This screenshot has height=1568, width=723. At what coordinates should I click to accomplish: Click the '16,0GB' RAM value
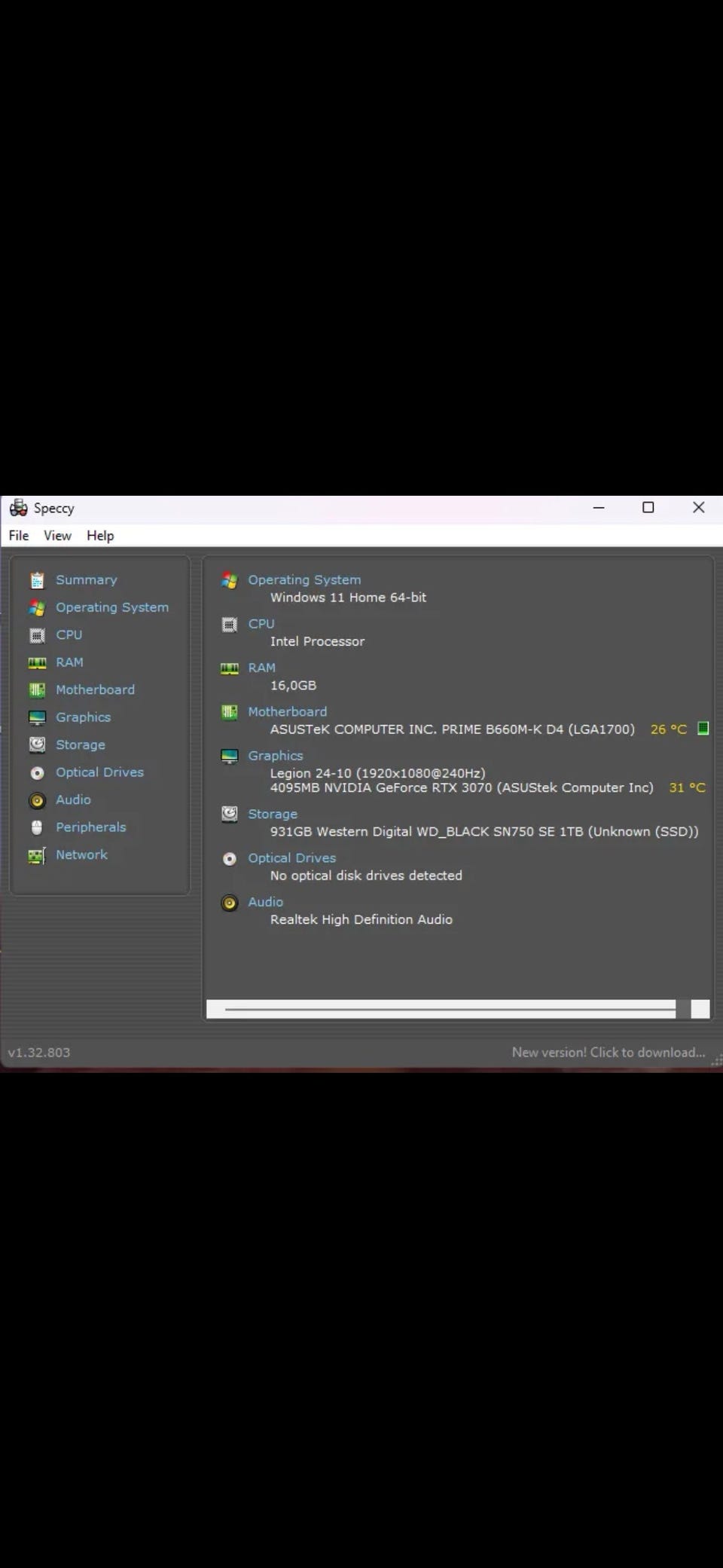pyautogui.click(x=293, y=686)
